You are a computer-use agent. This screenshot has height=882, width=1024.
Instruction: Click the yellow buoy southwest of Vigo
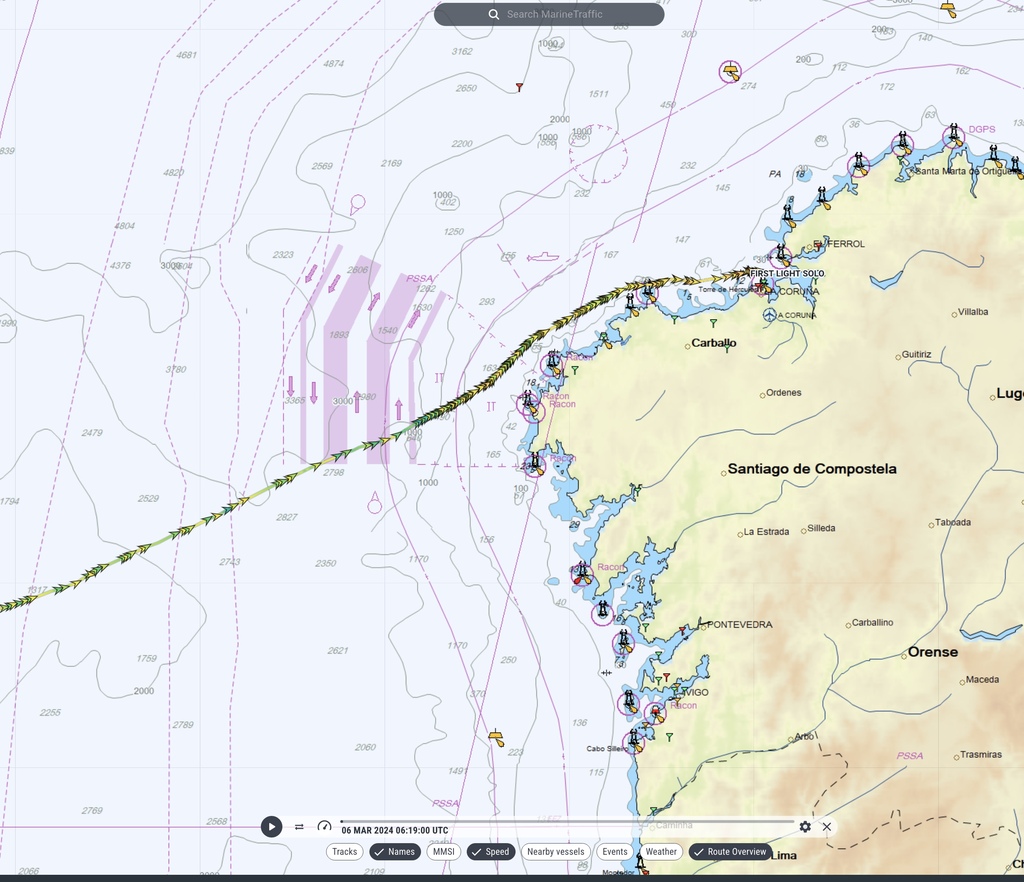pyautogui.click(x=496, y=738)
